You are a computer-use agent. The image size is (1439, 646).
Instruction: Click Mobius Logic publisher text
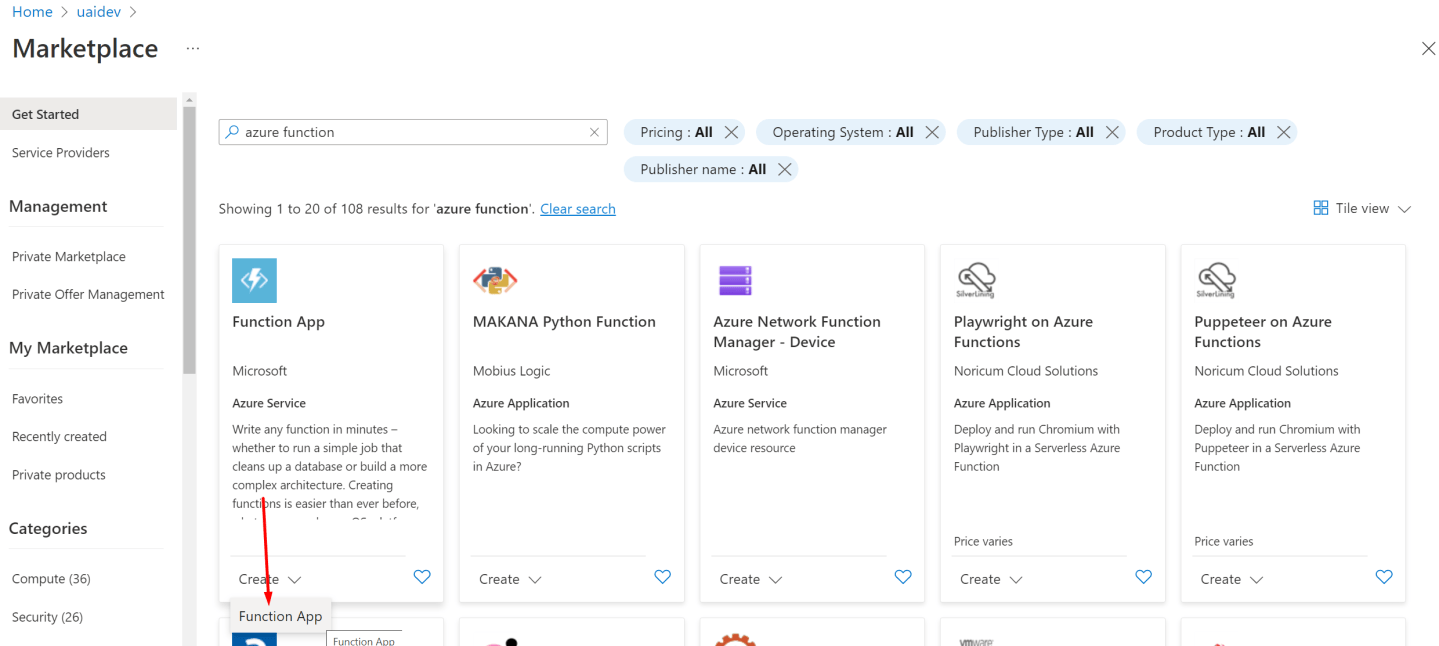click(512, 371)
